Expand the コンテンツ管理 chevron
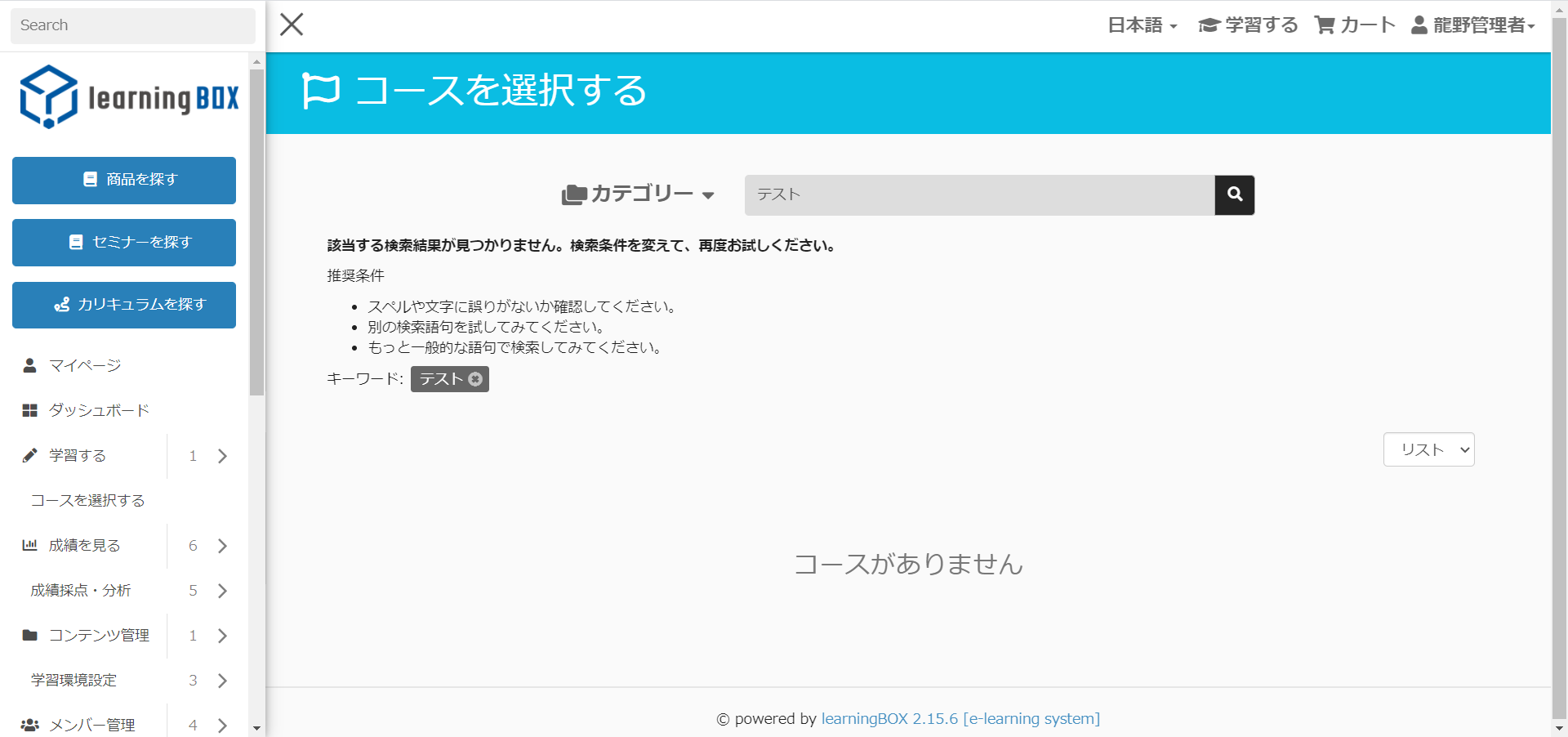The height and width of the screenshot is (737, 1568). coord(222,636)
